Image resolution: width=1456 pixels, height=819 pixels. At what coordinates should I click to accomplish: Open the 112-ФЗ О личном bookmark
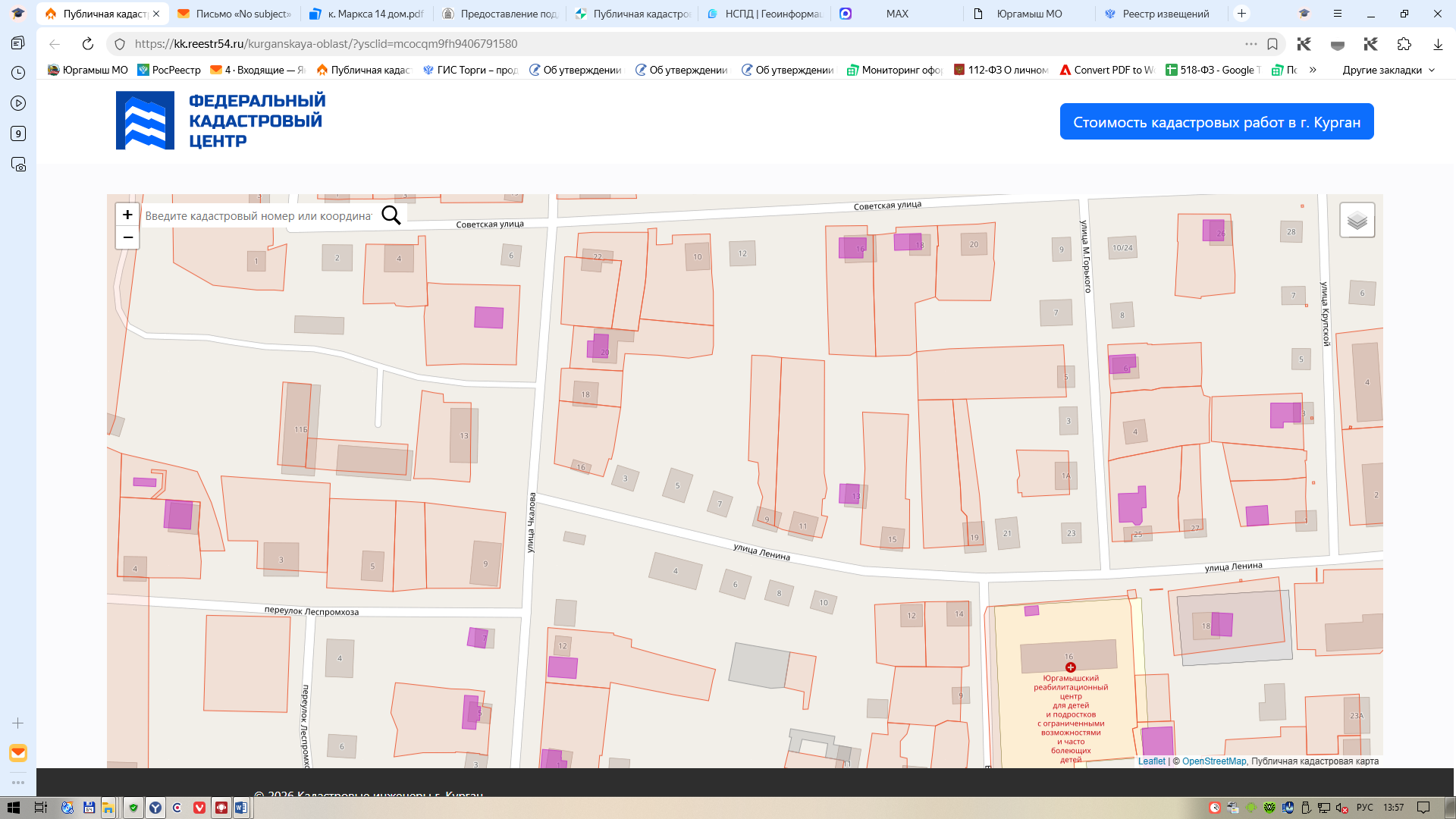(1001, 70)
